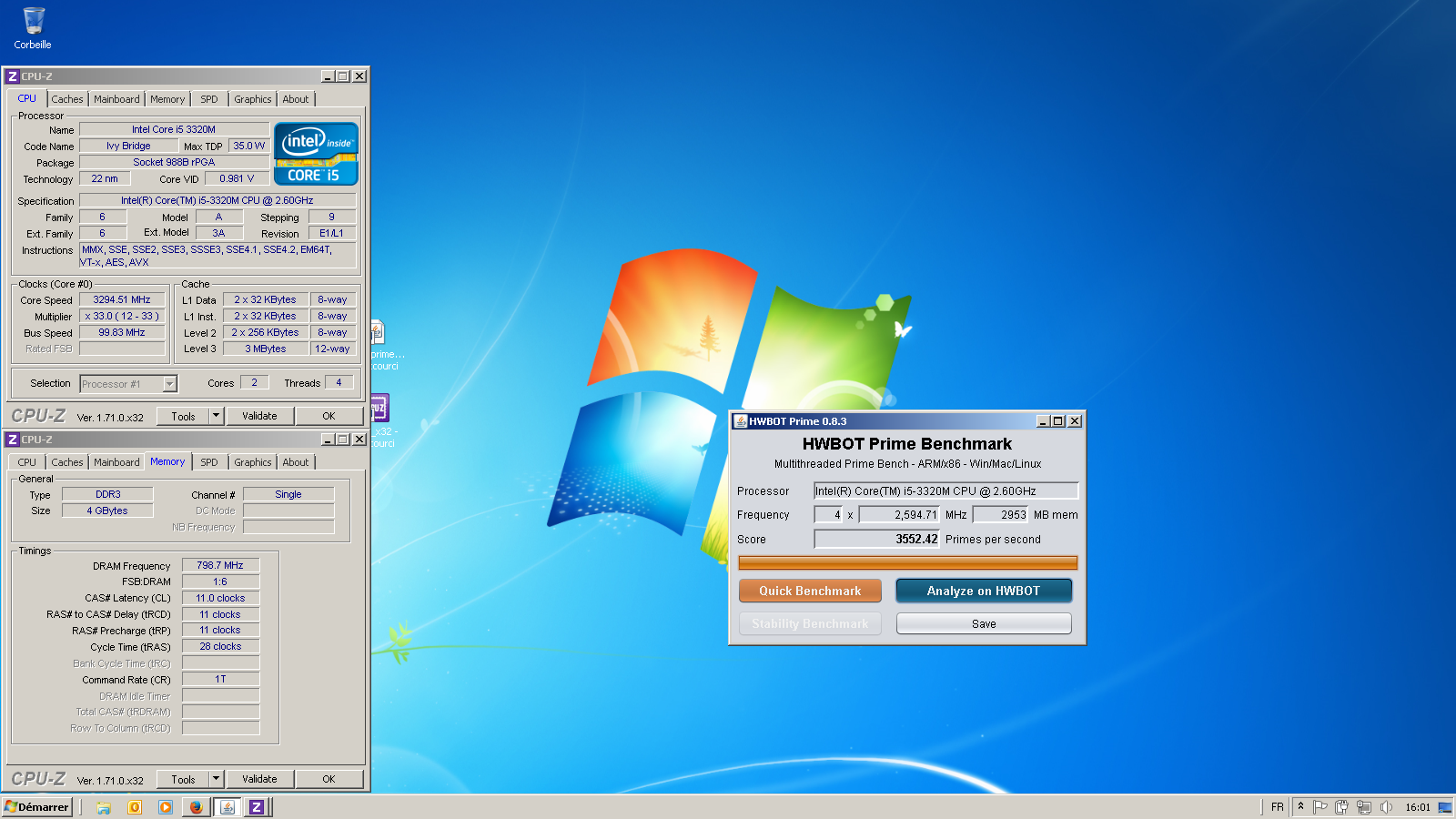Click Validate in the lower CPU-Z window

tap(259, 779)
